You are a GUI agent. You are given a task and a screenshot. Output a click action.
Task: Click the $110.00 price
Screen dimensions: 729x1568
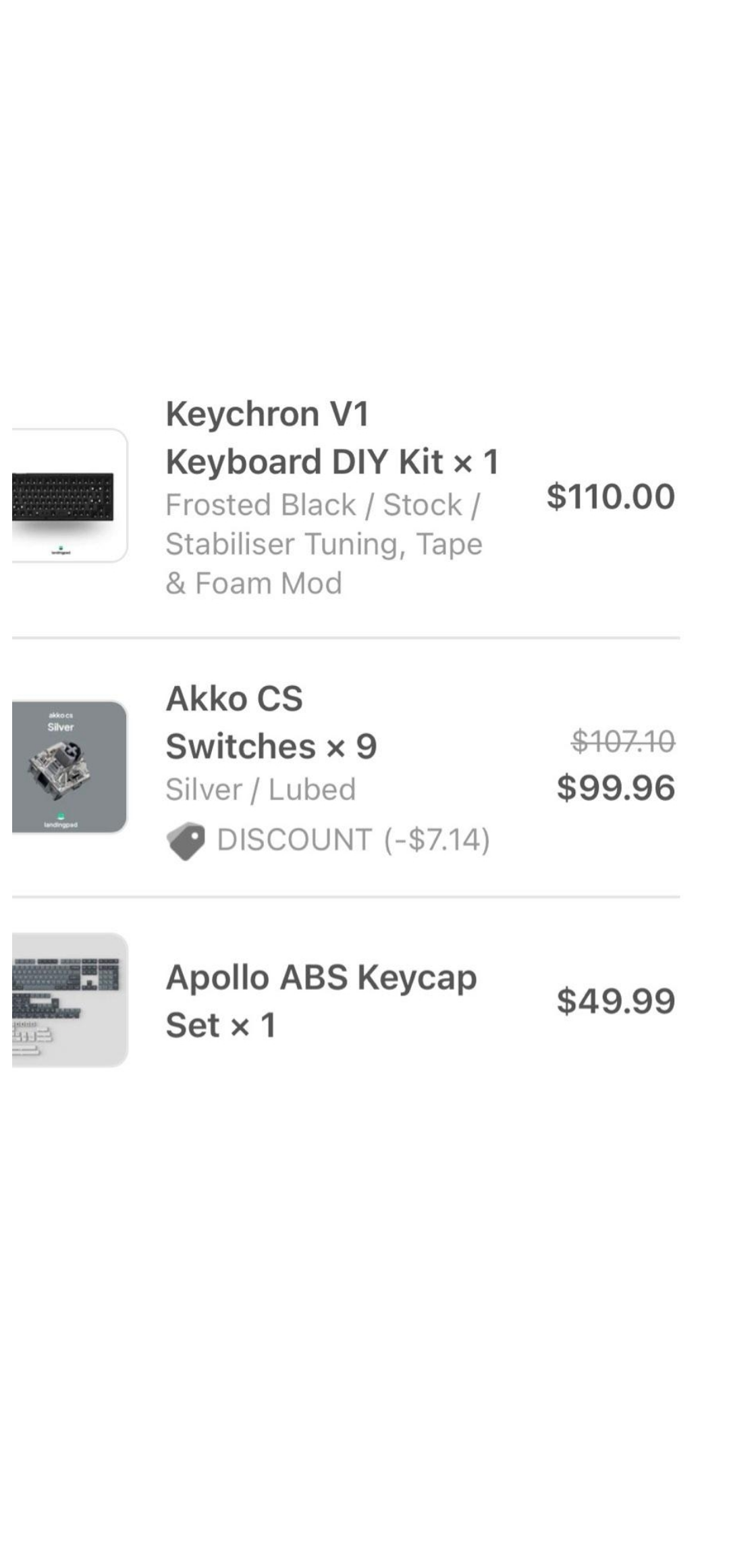(x=610, y=496)
